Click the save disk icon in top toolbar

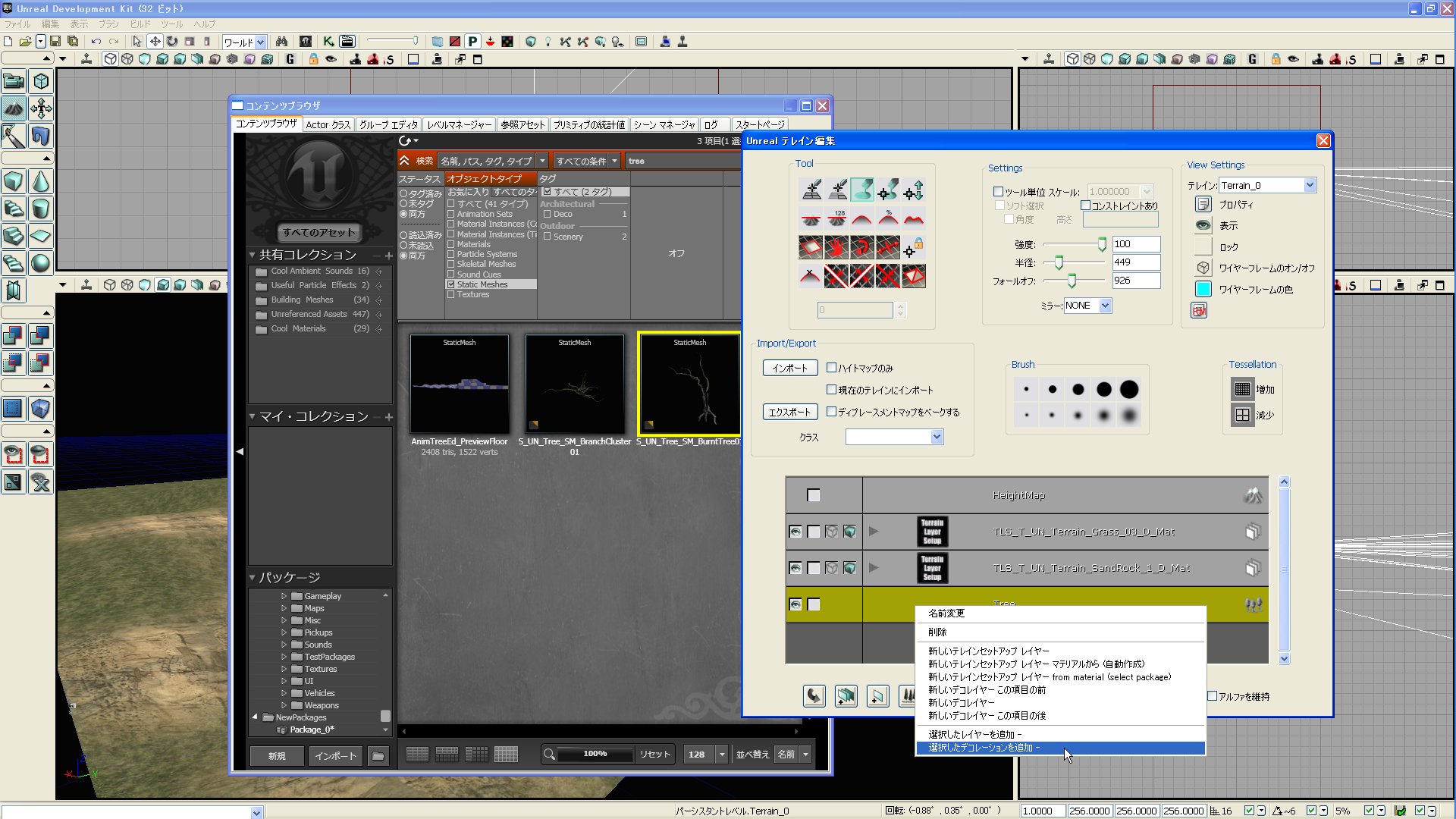tap(55, 42)
